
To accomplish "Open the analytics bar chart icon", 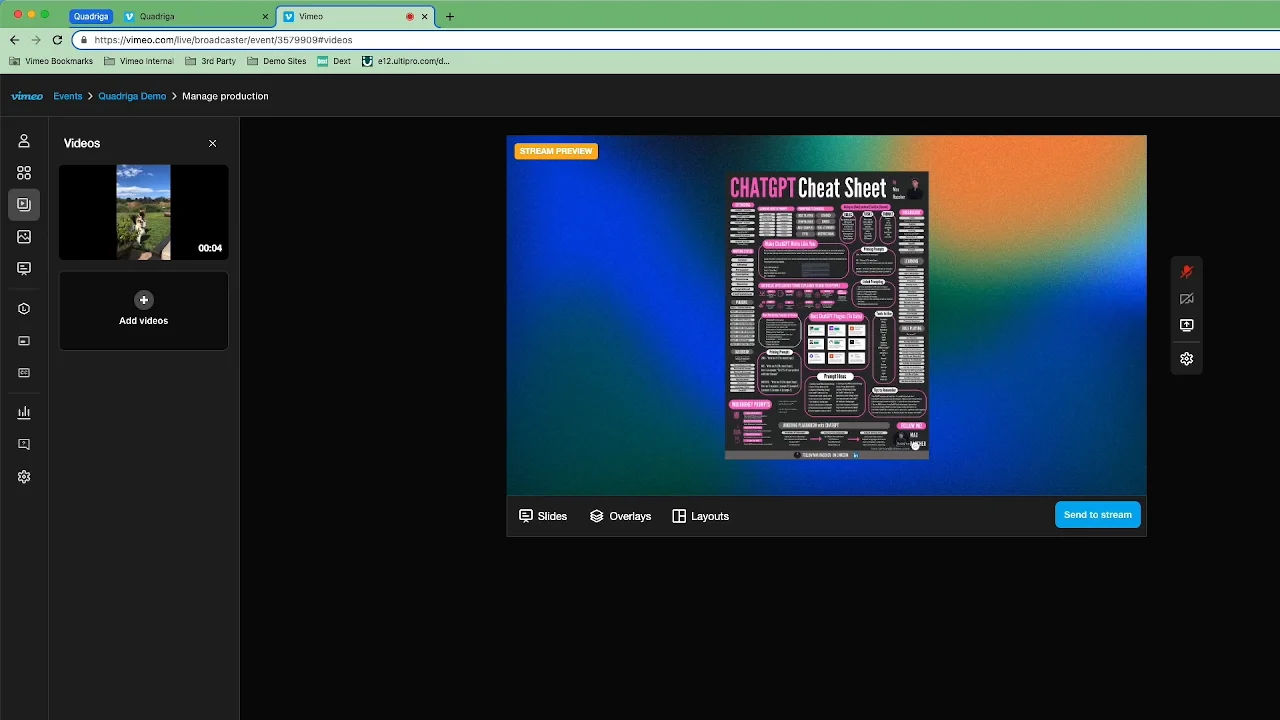I will (24, 412).
